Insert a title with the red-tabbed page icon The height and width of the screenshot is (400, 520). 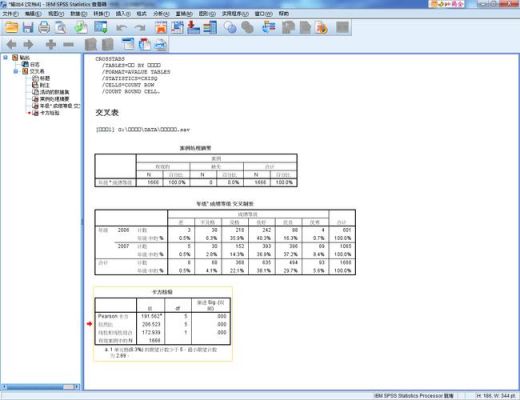144,44
